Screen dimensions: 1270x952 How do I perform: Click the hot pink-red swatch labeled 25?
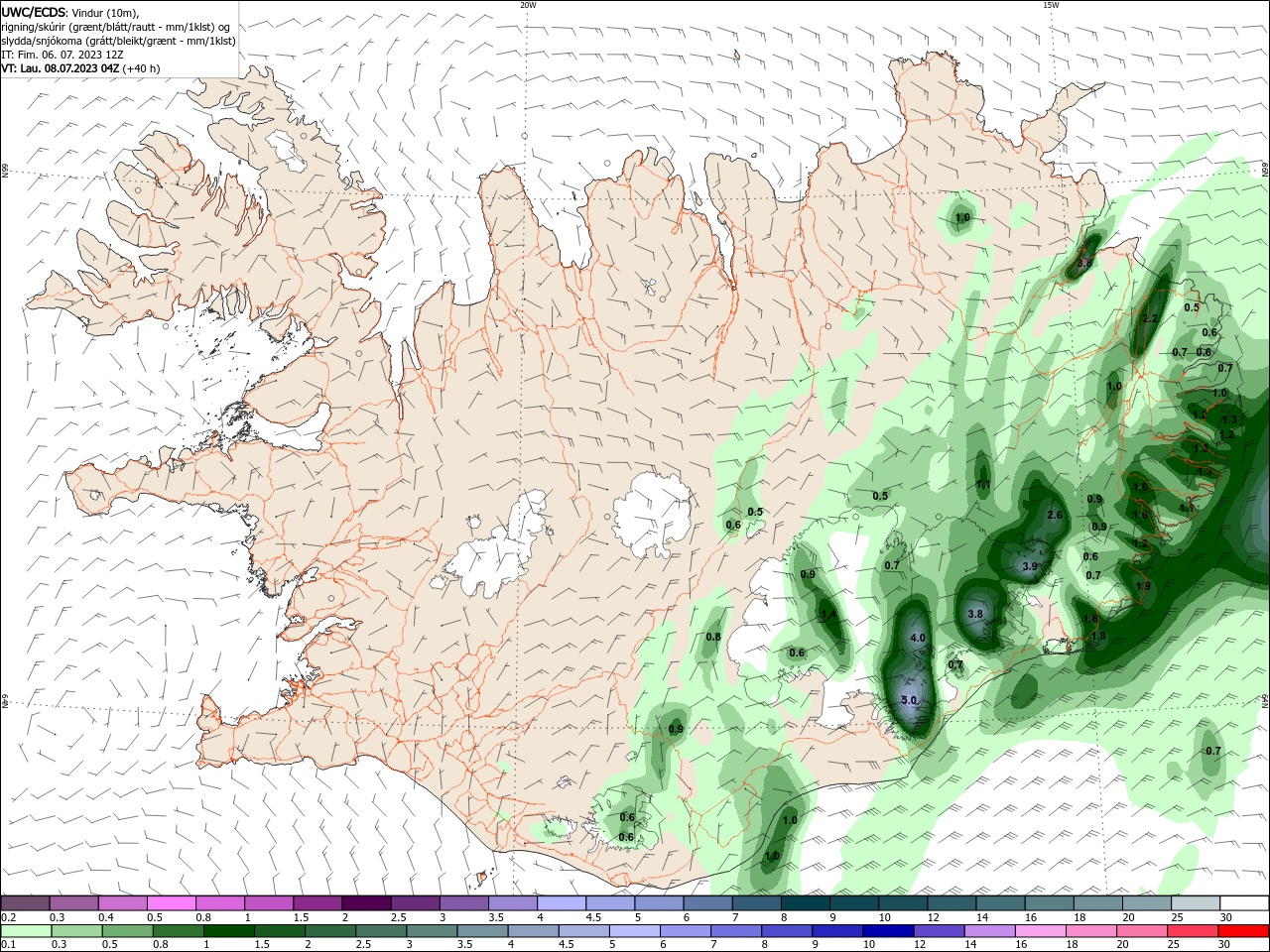click(1193, 931)
